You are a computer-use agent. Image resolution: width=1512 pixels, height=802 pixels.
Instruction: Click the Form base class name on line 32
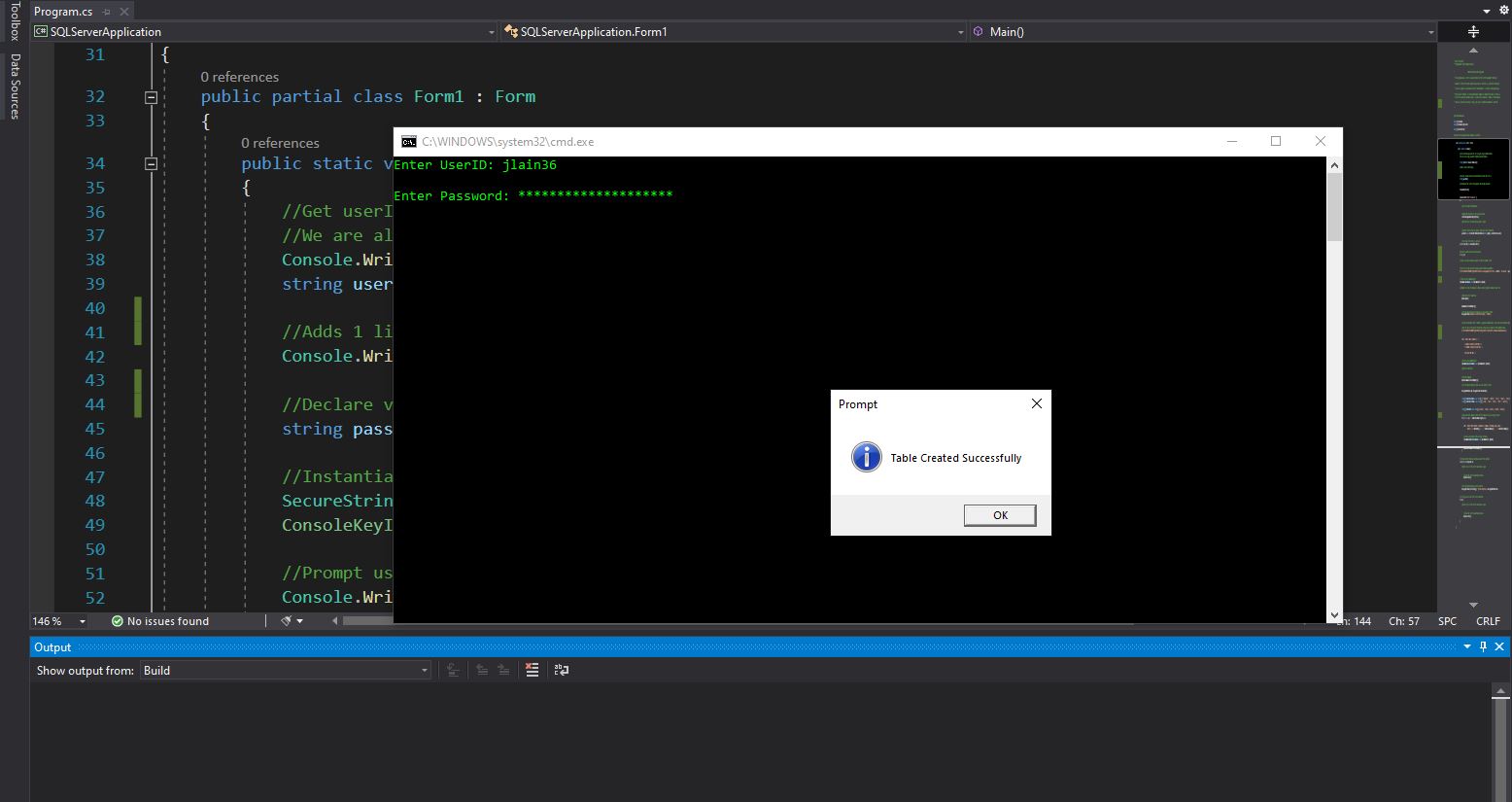click(x=515, y=96)
